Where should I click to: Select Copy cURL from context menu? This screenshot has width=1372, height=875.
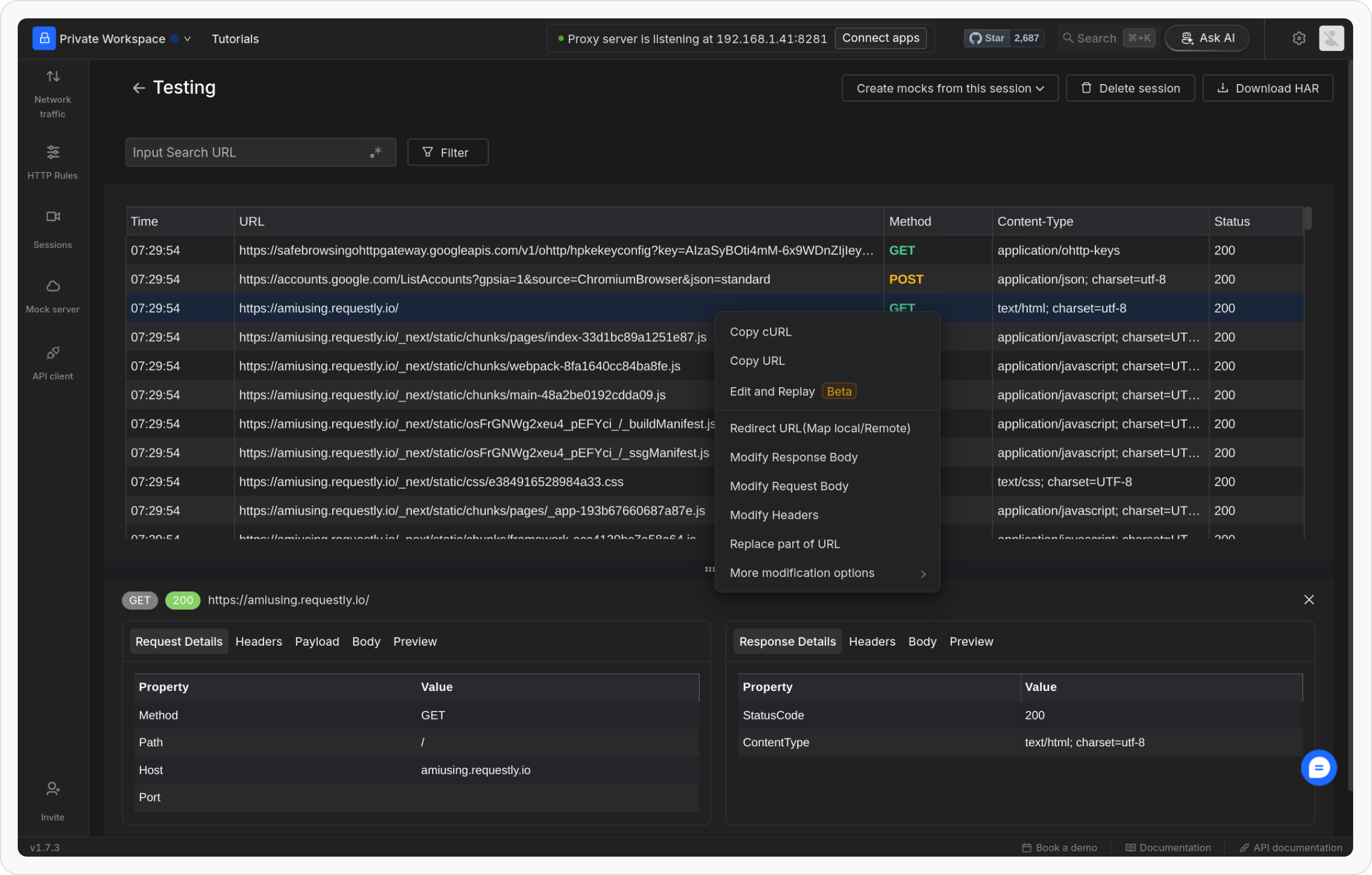(760, 332)
